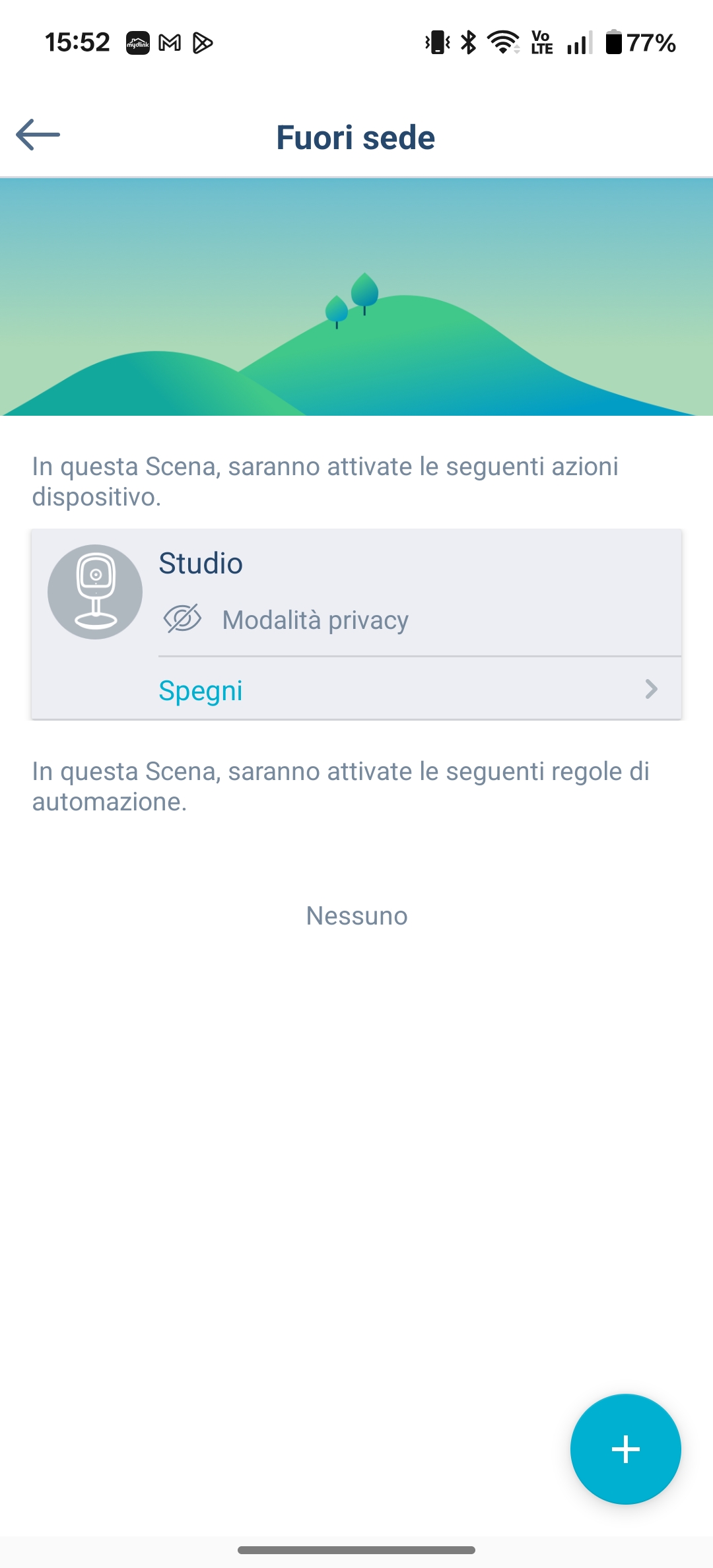
Task: Tap the bottom home gesture bar
Action: (x=356, y=1550)
